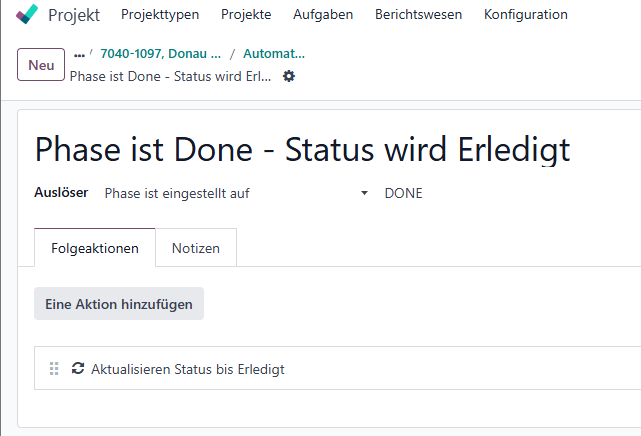Switch to the Notizen tab
Image resolution: width=641 pixels, height=436 pixels.
[196, 248]
